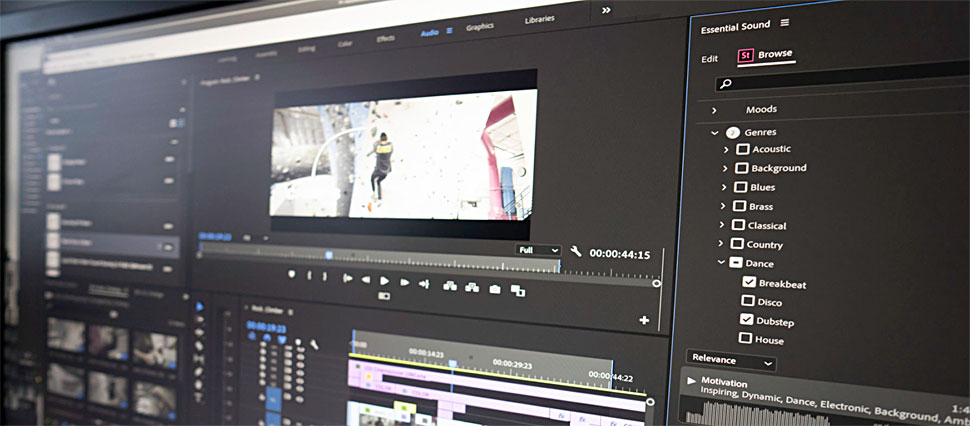Open the Relevance sort dropdown
Screen dimensions: 970x426
tap(730, 360)
